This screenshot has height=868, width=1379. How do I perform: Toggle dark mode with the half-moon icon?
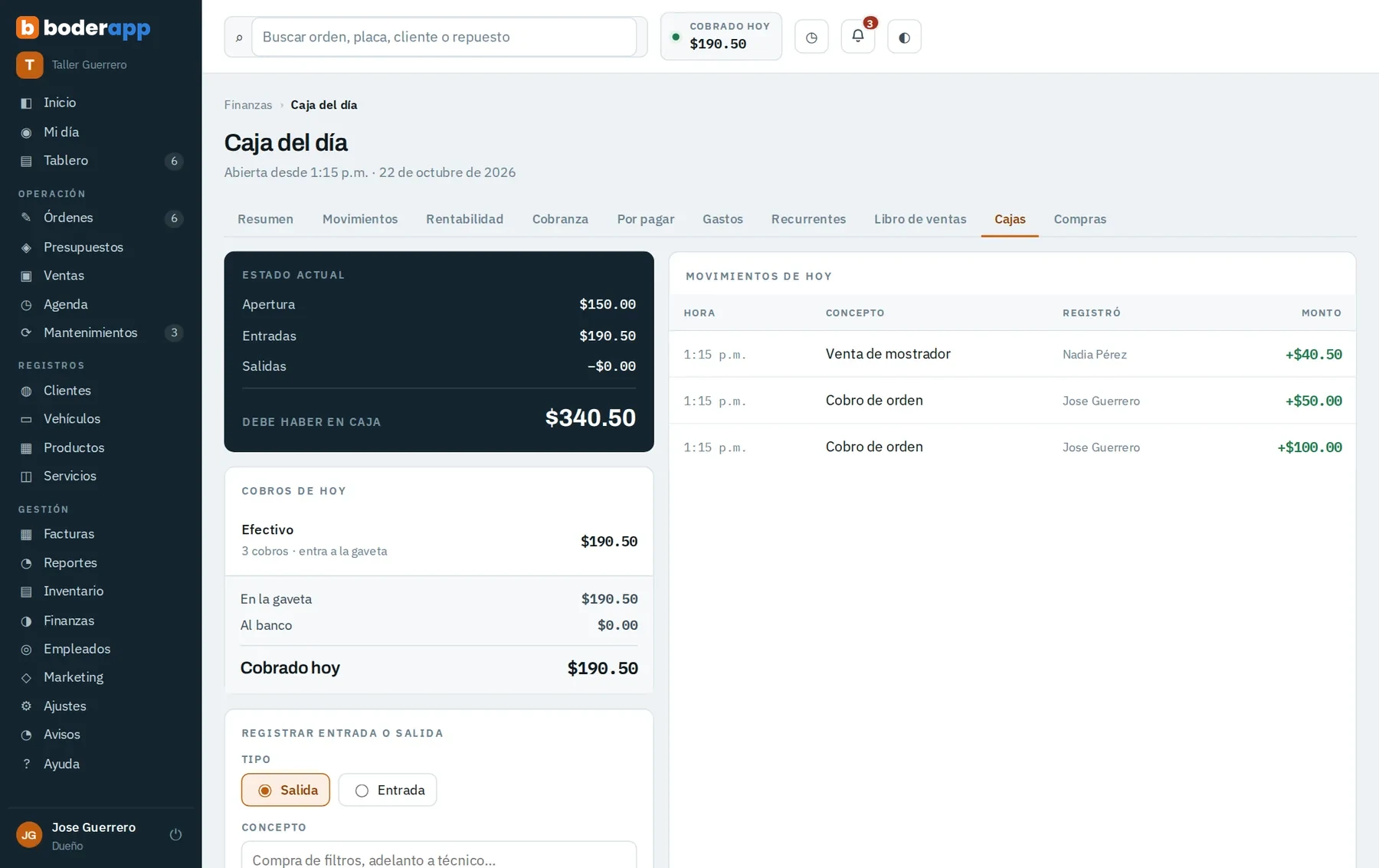point(904,37)
